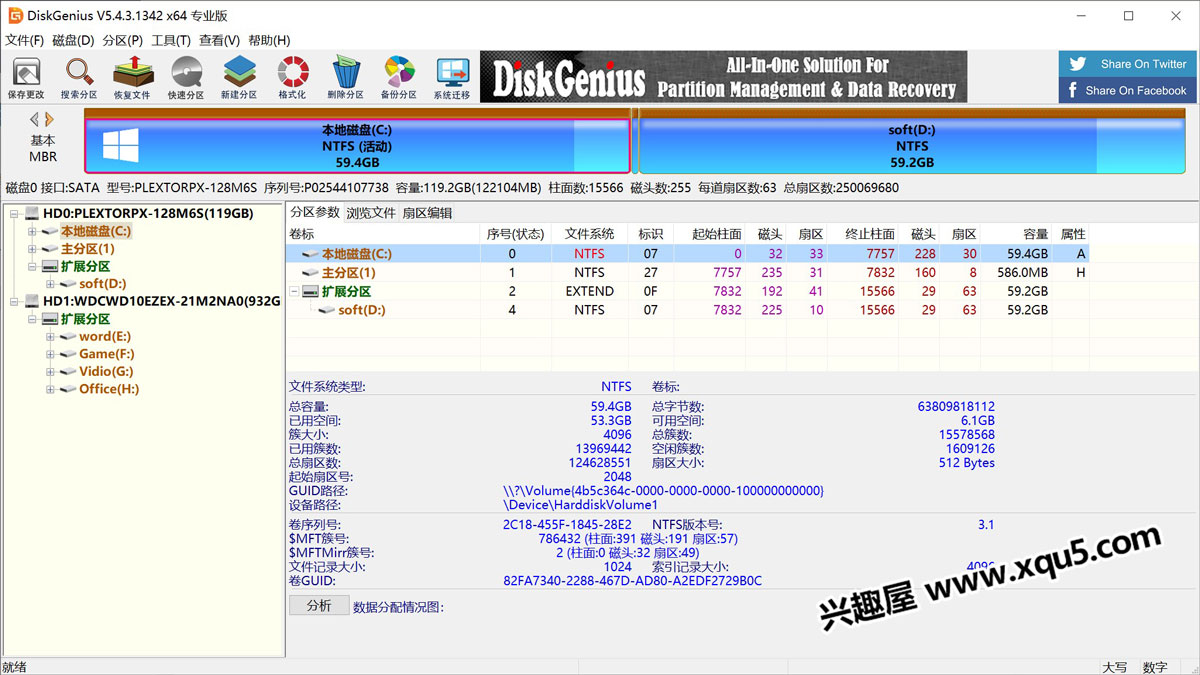Select 主分区(1) row in partition table
1200x675 pixels.
coord(688,272)
